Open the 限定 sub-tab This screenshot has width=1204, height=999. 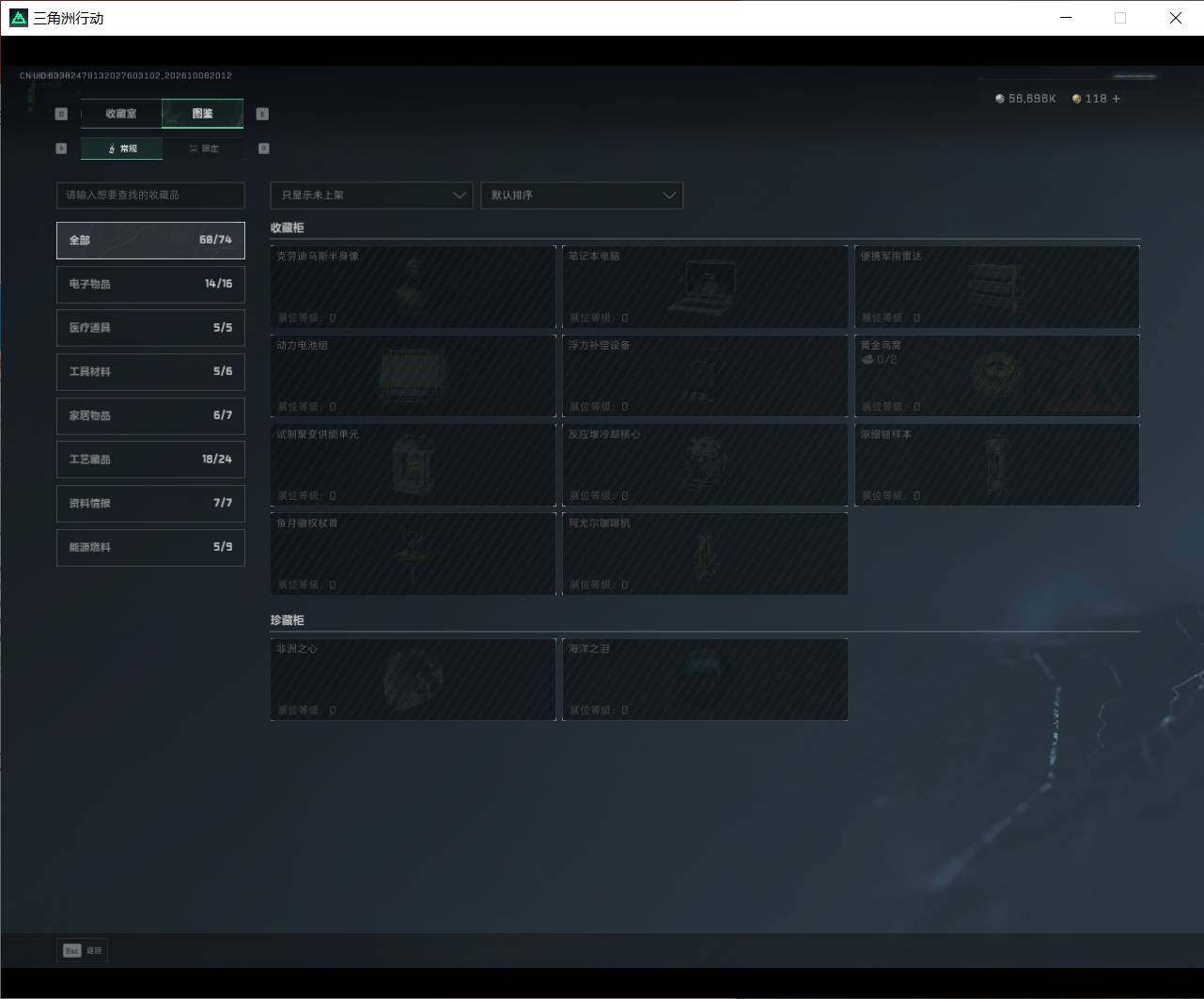coord(203,148)
